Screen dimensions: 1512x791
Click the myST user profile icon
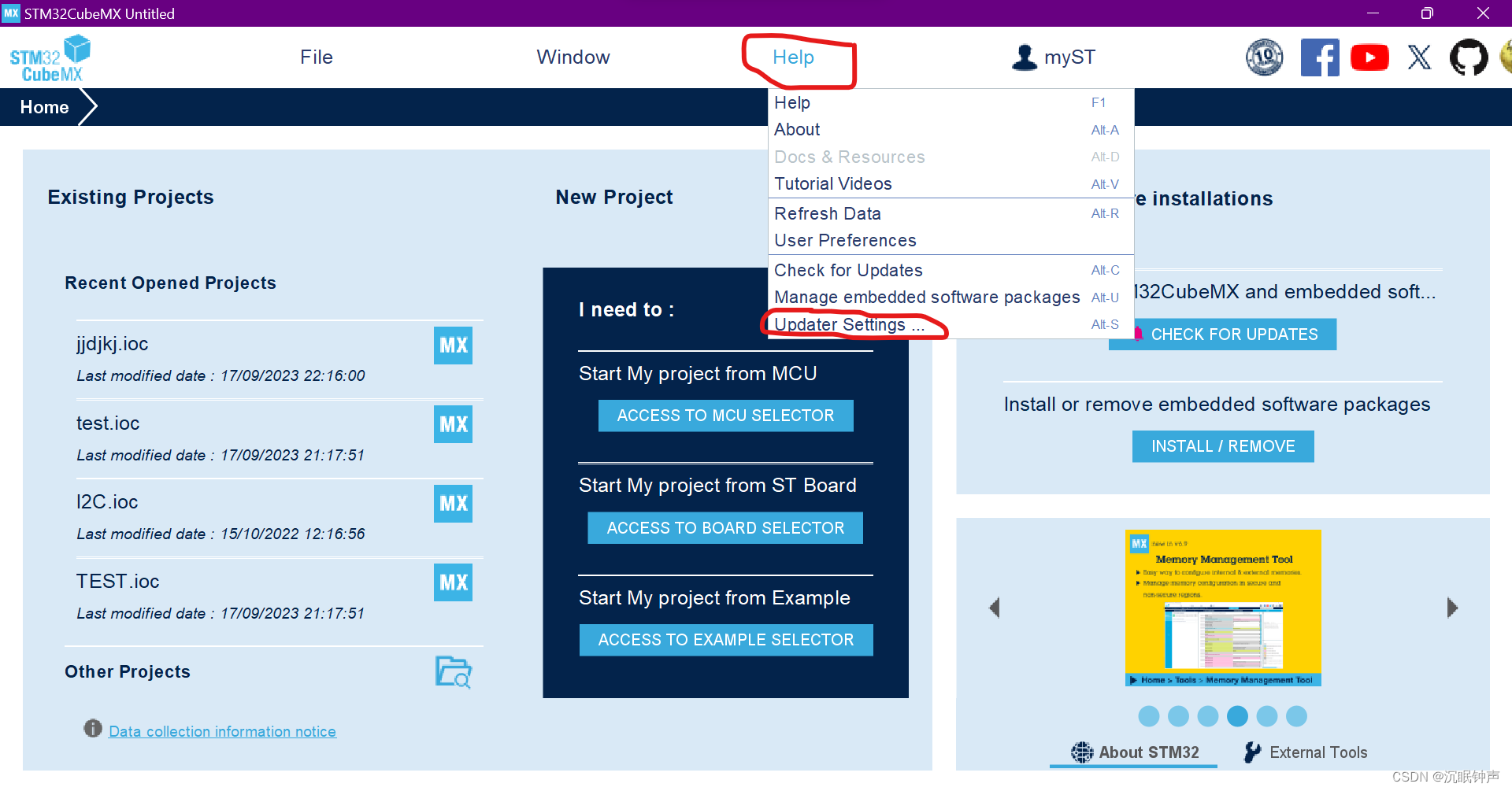1025,57
